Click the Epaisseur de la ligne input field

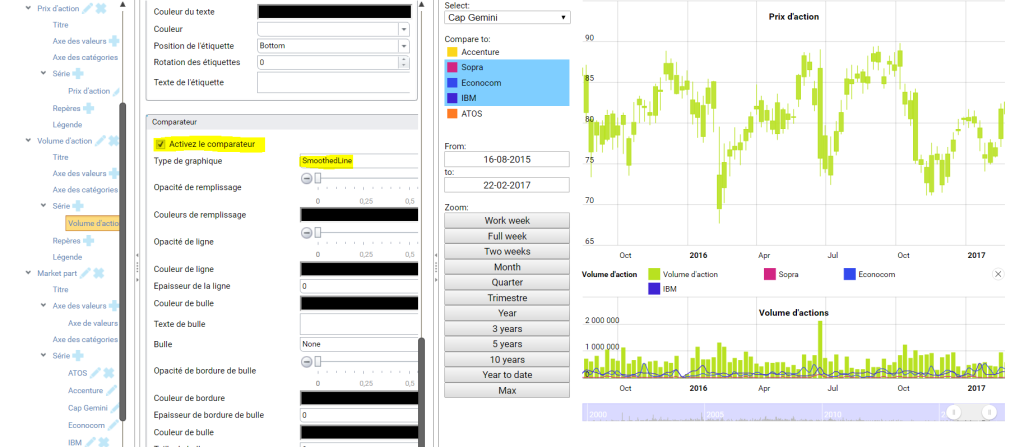359,286
